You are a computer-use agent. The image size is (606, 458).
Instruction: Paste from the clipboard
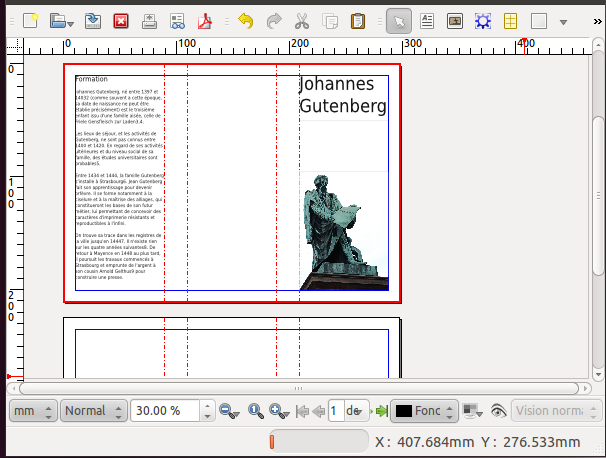pos(358,21)
